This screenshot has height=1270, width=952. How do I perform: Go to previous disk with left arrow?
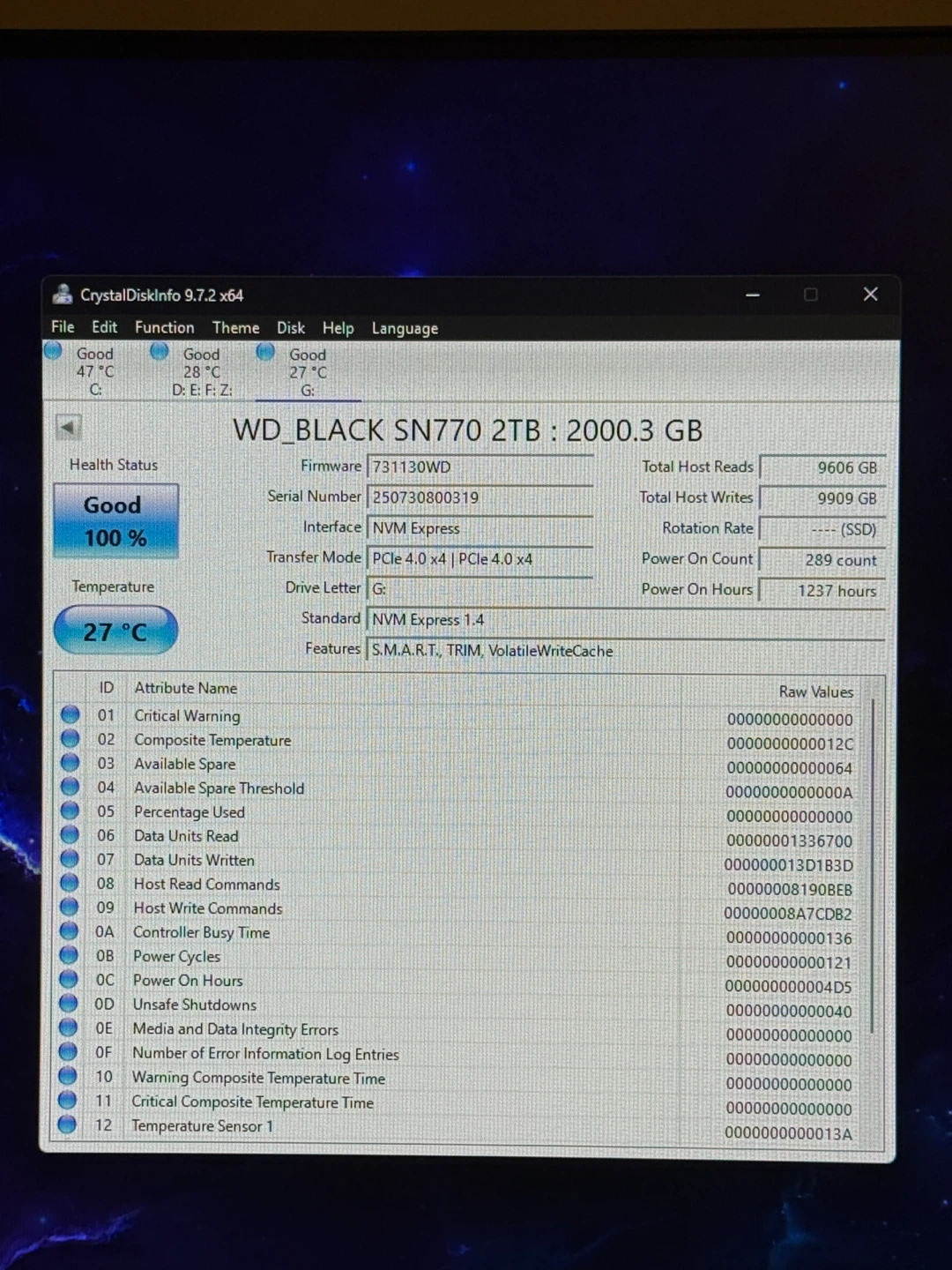(68, 428)
